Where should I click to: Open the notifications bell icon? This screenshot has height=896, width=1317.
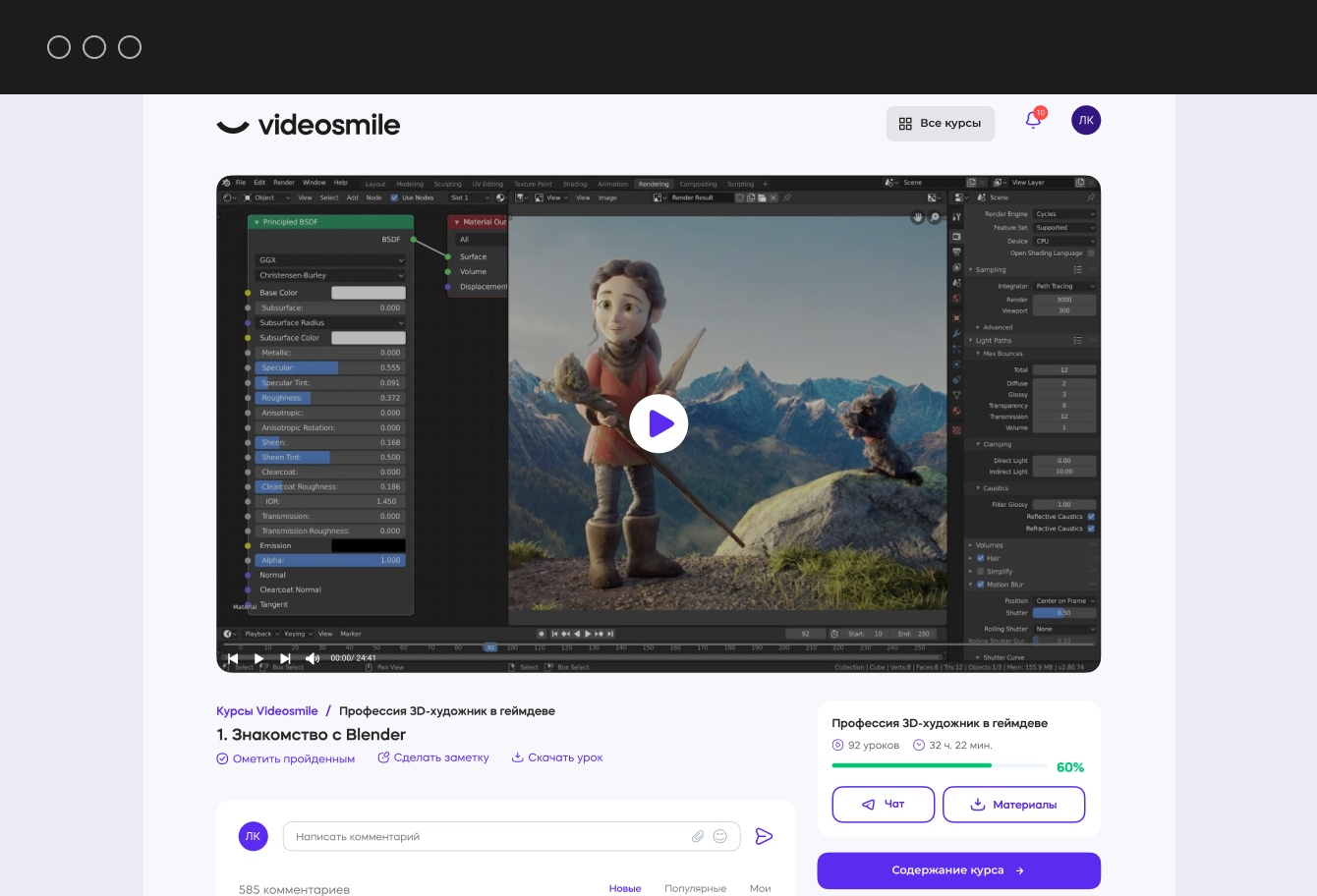point(1032,120)
